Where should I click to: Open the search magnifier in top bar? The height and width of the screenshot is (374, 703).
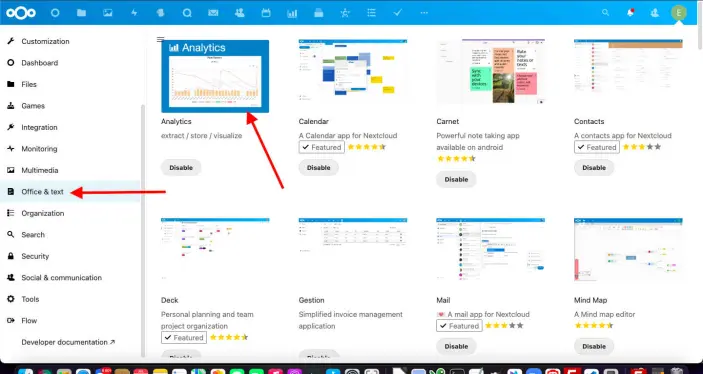(x=606, y=13)
